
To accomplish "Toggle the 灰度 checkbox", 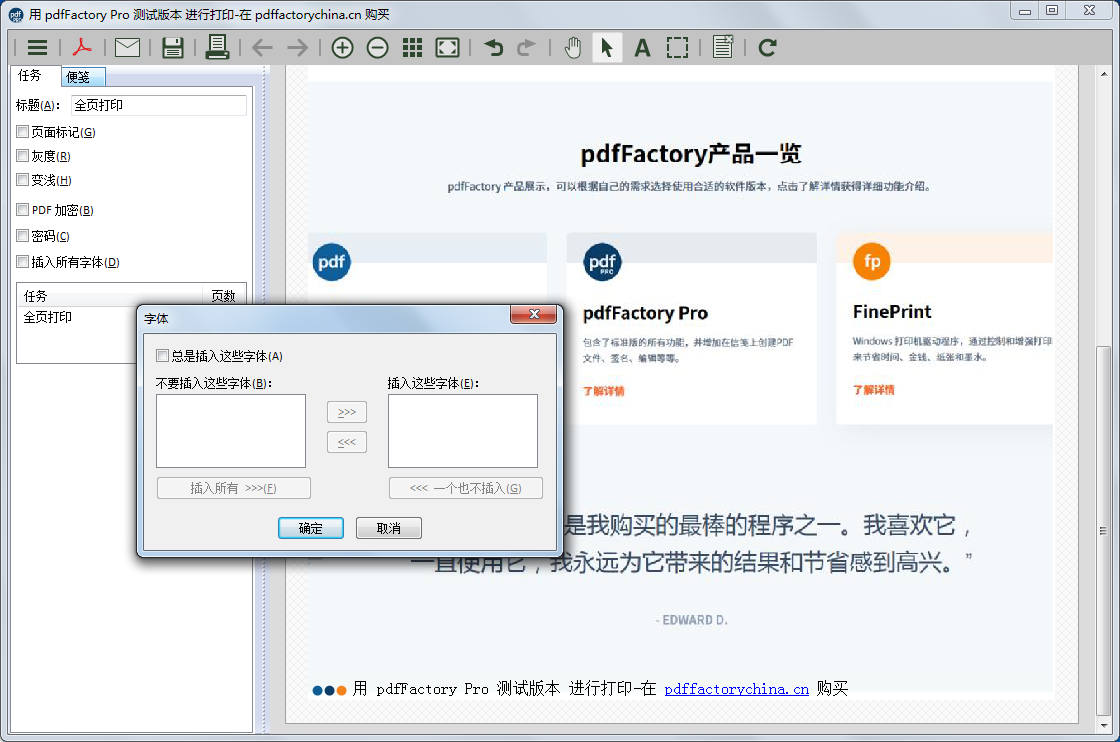I will [23, 156].
